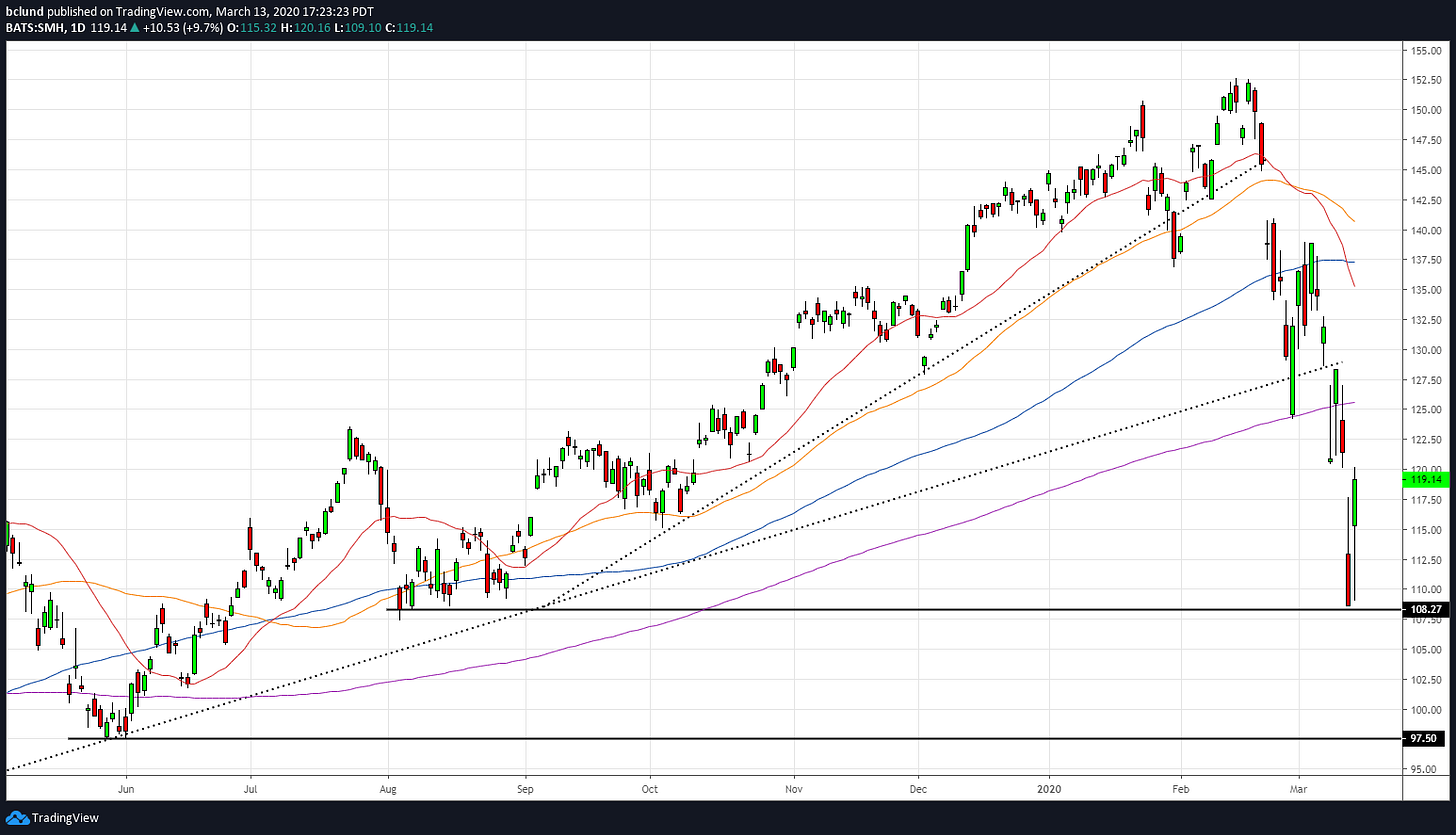Click the 1D interval label
Screen dimensions: 1456x835
pos(77,30)
